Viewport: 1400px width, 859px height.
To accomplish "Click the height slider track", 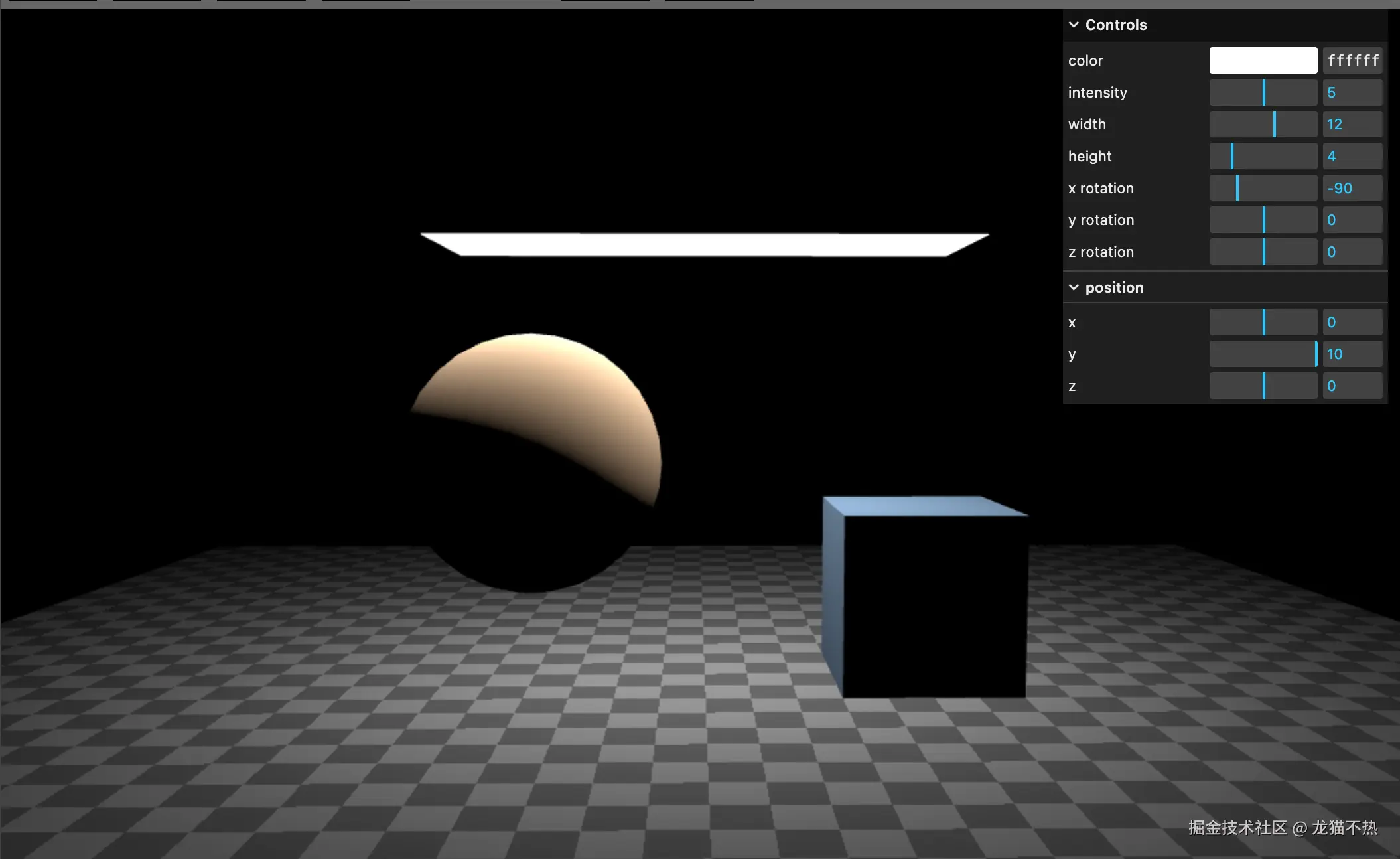I will (x=1263, y=156).
